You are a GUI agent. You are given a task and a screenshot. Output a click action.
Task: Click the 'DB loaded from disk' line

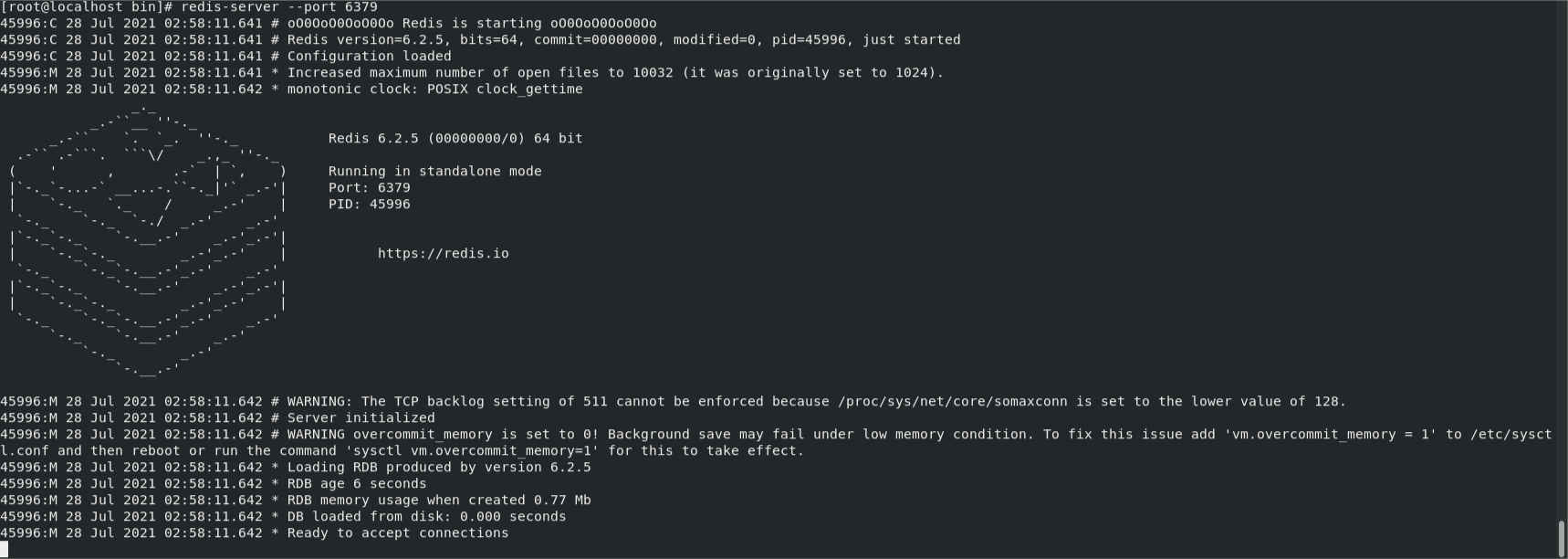click(x=284, y=516)
